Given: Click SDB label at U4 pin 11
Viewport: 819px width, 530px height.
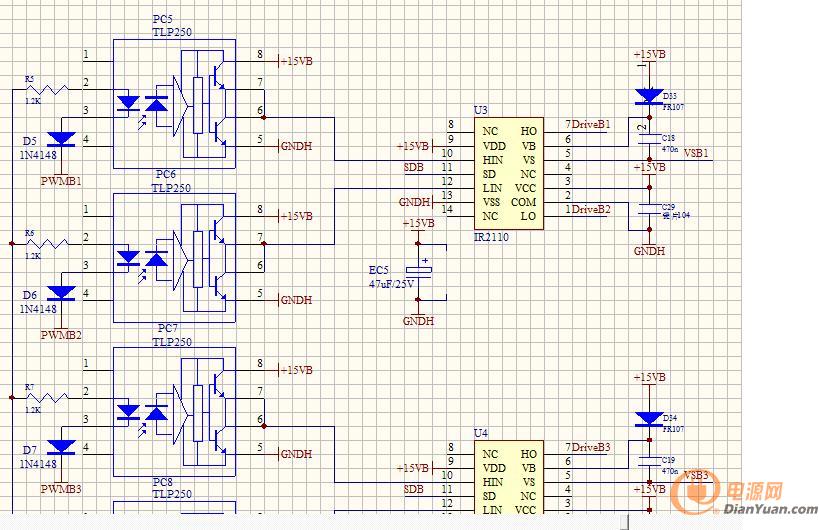Looking at the screenshot, I should coord(413,489).
